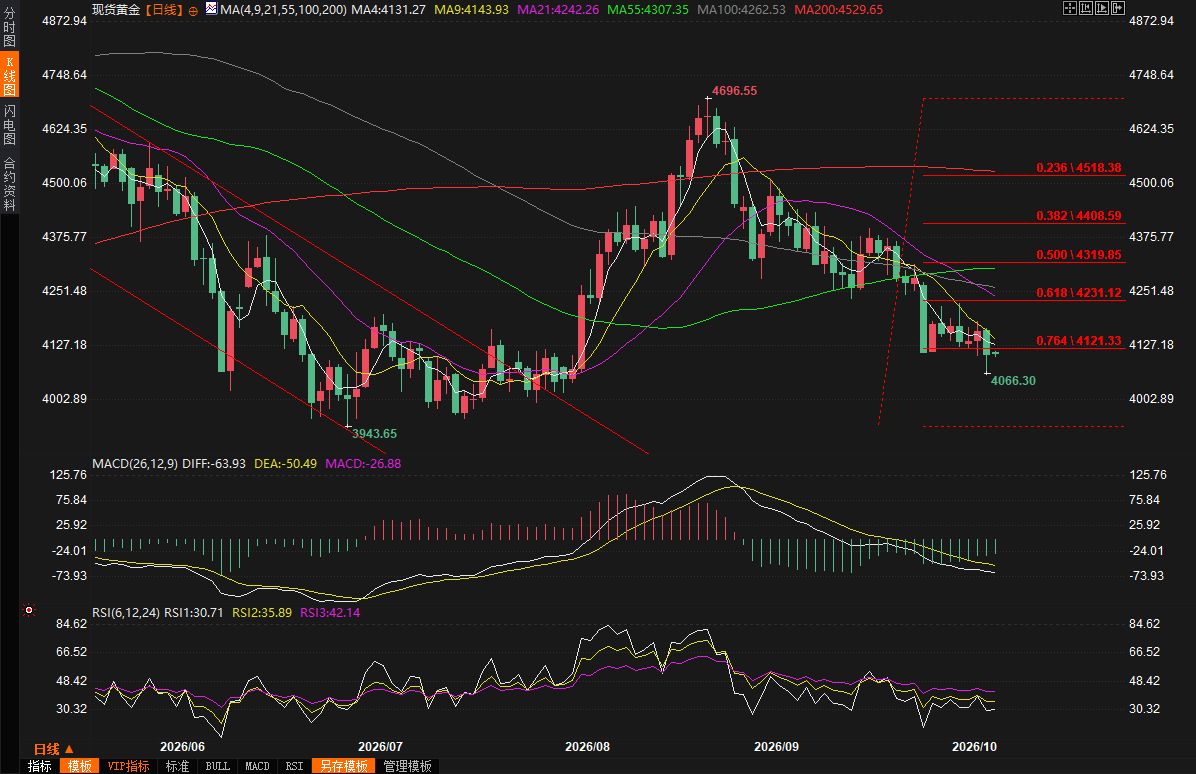
Task: Click the red target marker beside RSI panel
Action: 29,610
